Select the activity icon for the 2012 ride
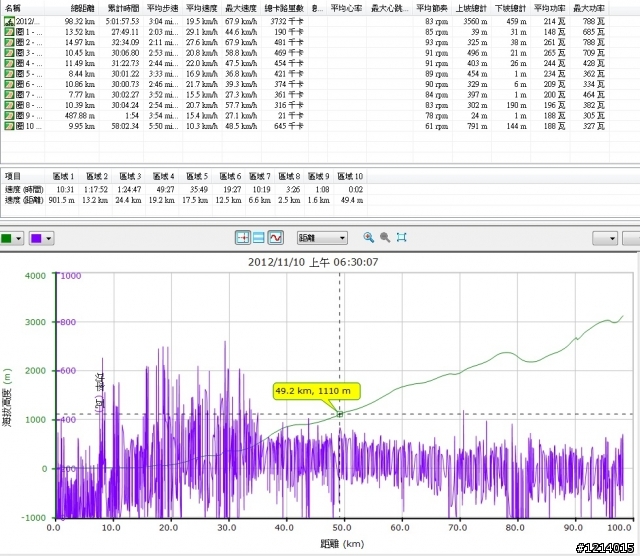Screen dimensions: 640x556 9,21
